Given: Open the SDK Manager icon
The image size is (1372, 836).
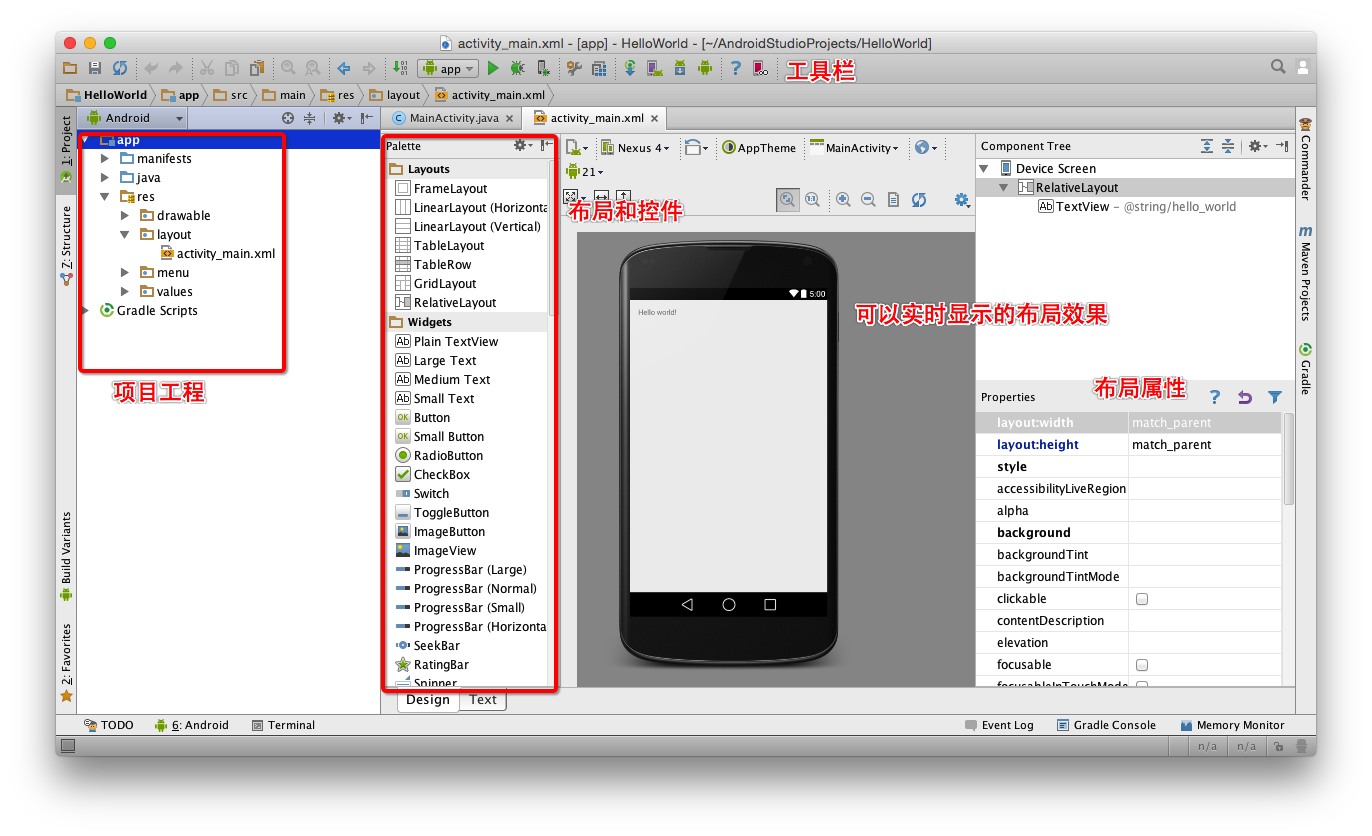Looking at the screenshot, I should (680, 68).
